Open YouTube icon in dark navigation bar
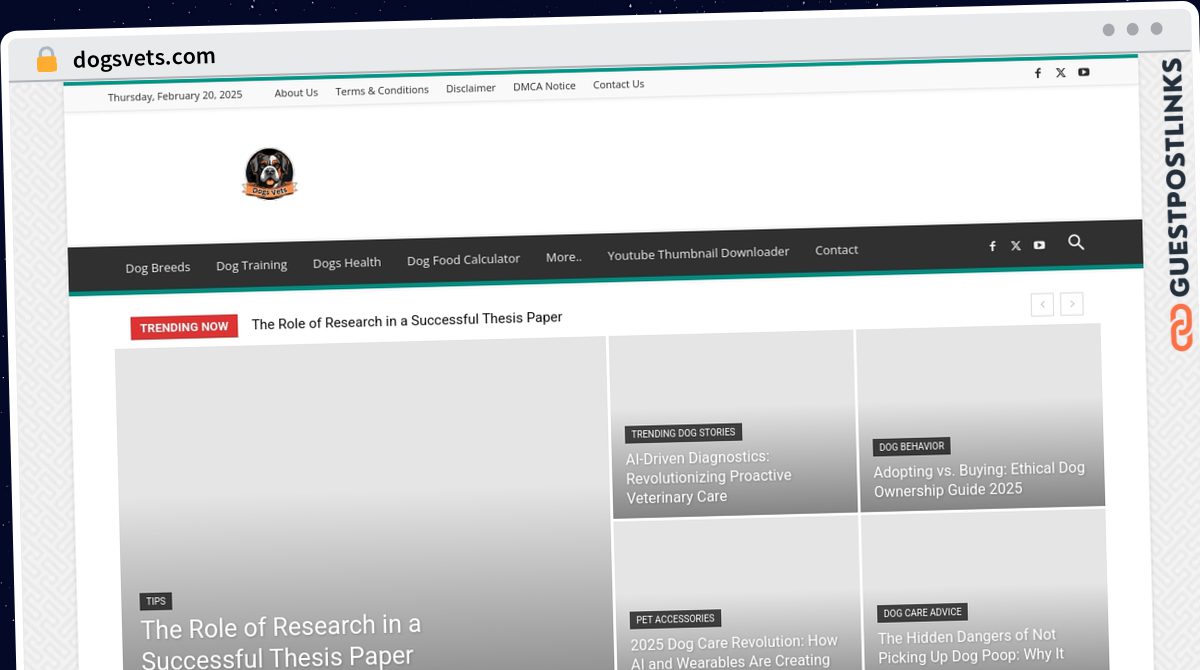The image size is (1200, 670). (x=1039, y=245)
